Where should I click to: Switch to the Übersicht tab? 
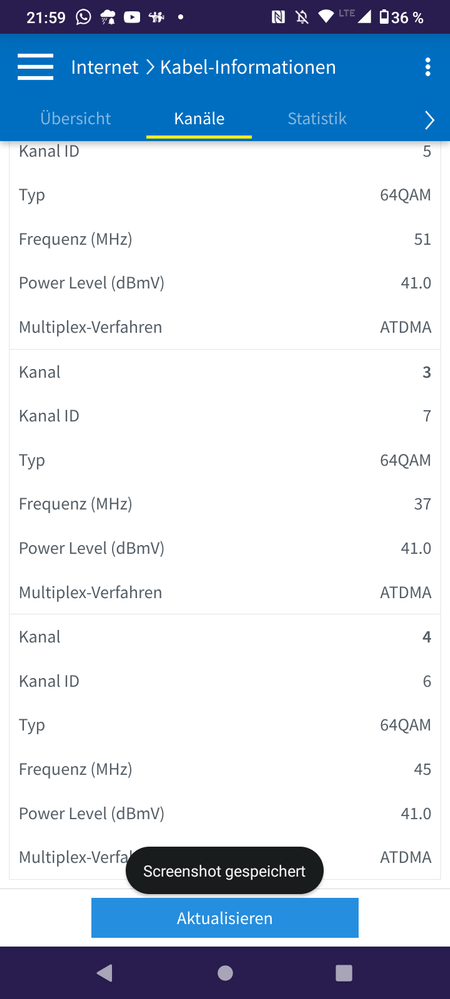coord(75,119)
